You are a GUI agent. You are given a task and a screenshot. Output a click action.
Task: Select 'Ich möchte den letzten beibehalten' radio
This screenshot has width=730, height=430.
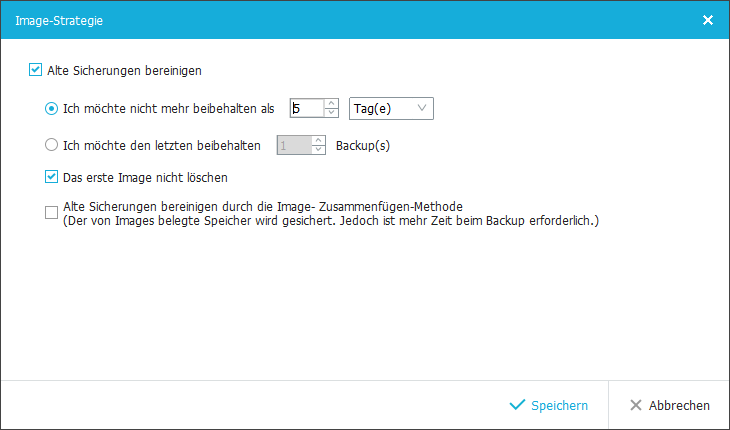51,145
